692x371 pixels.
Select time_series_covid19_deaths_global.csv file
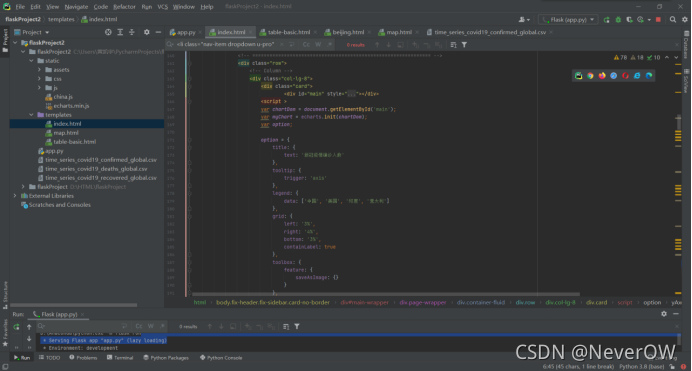96,169
